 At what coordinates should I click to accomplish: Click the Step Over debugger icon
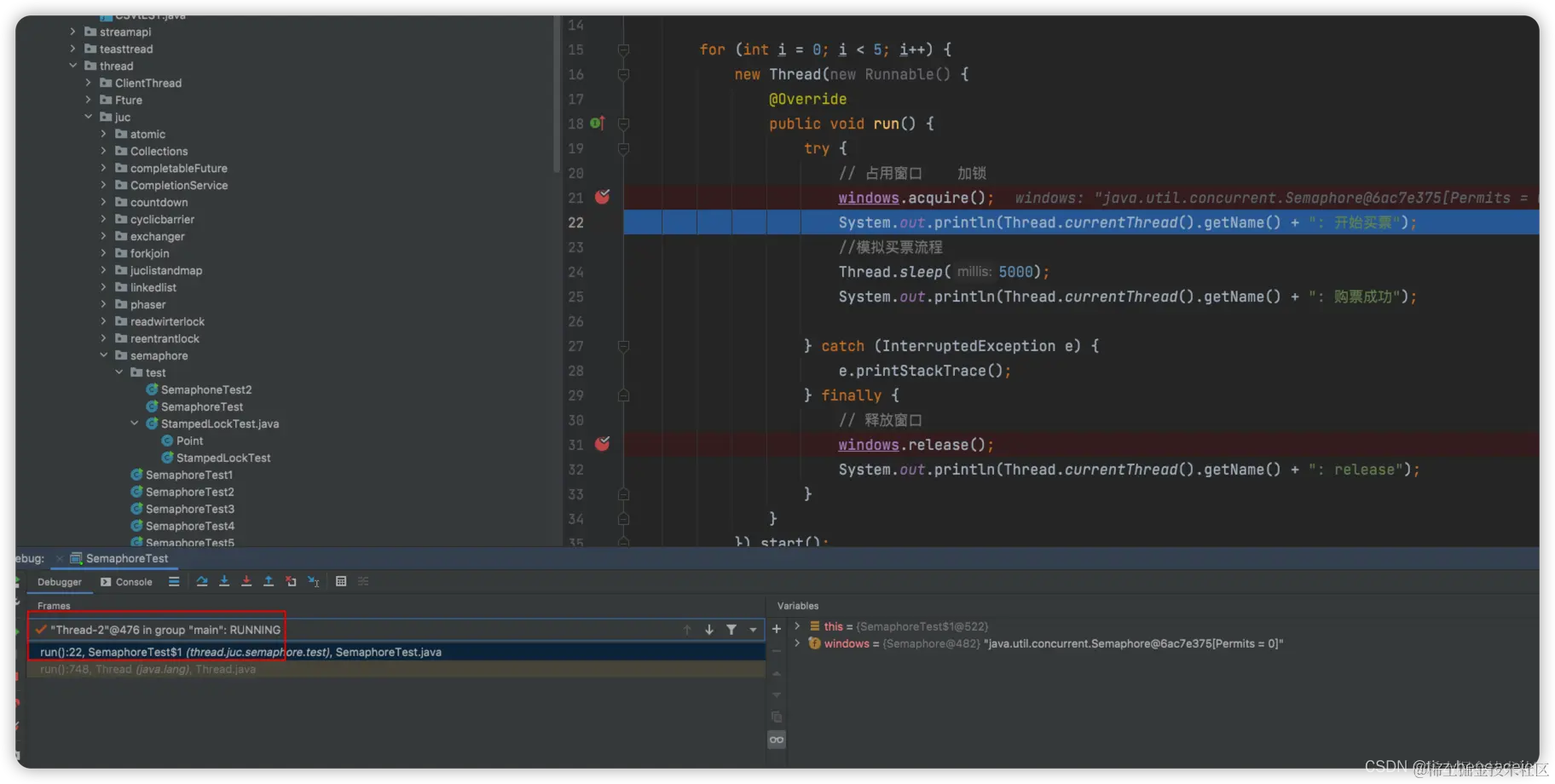click(202, 581)
